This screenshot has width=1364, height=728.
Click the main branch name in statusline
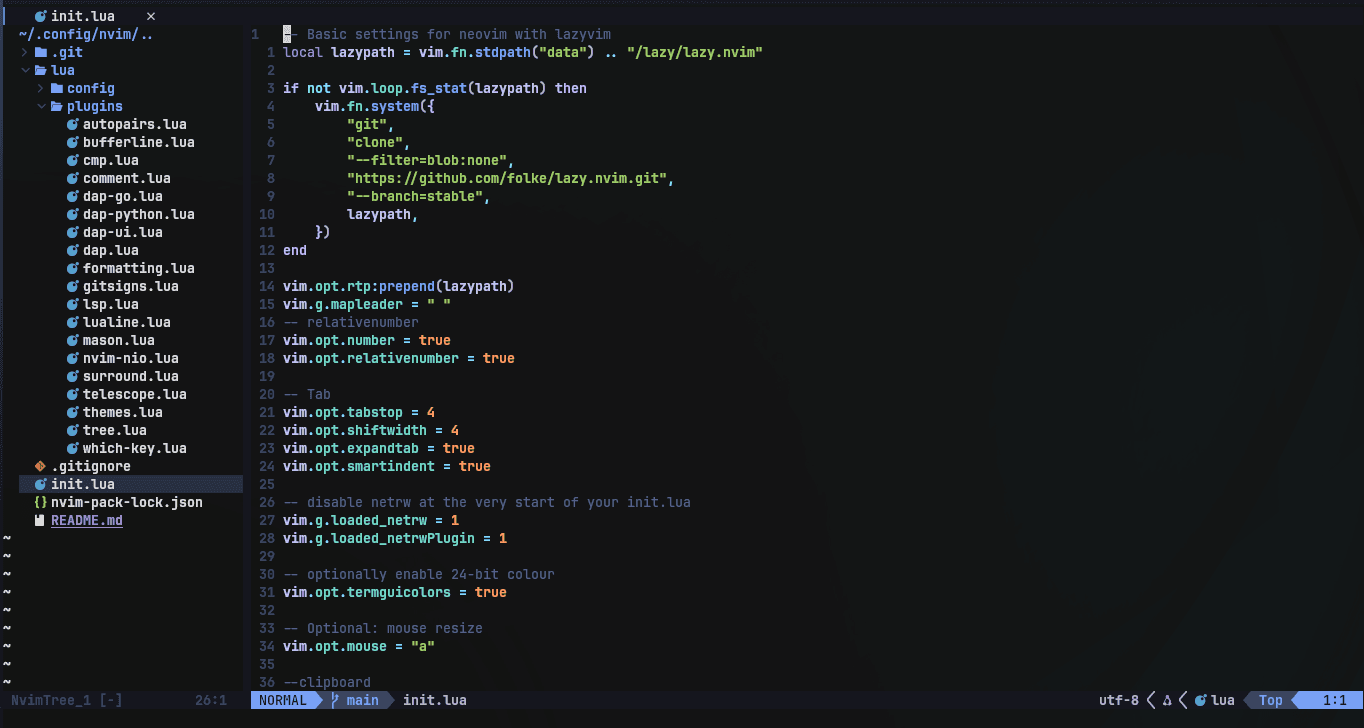(x=363, y=700)
